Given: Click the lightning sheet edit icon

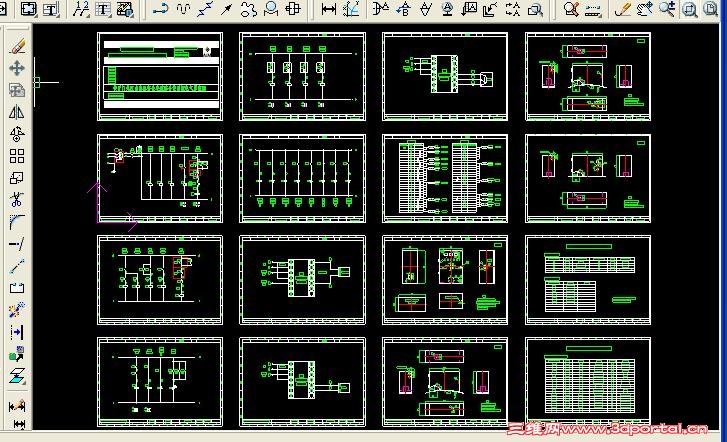Looking at the screenshot, I should point(125,9).
